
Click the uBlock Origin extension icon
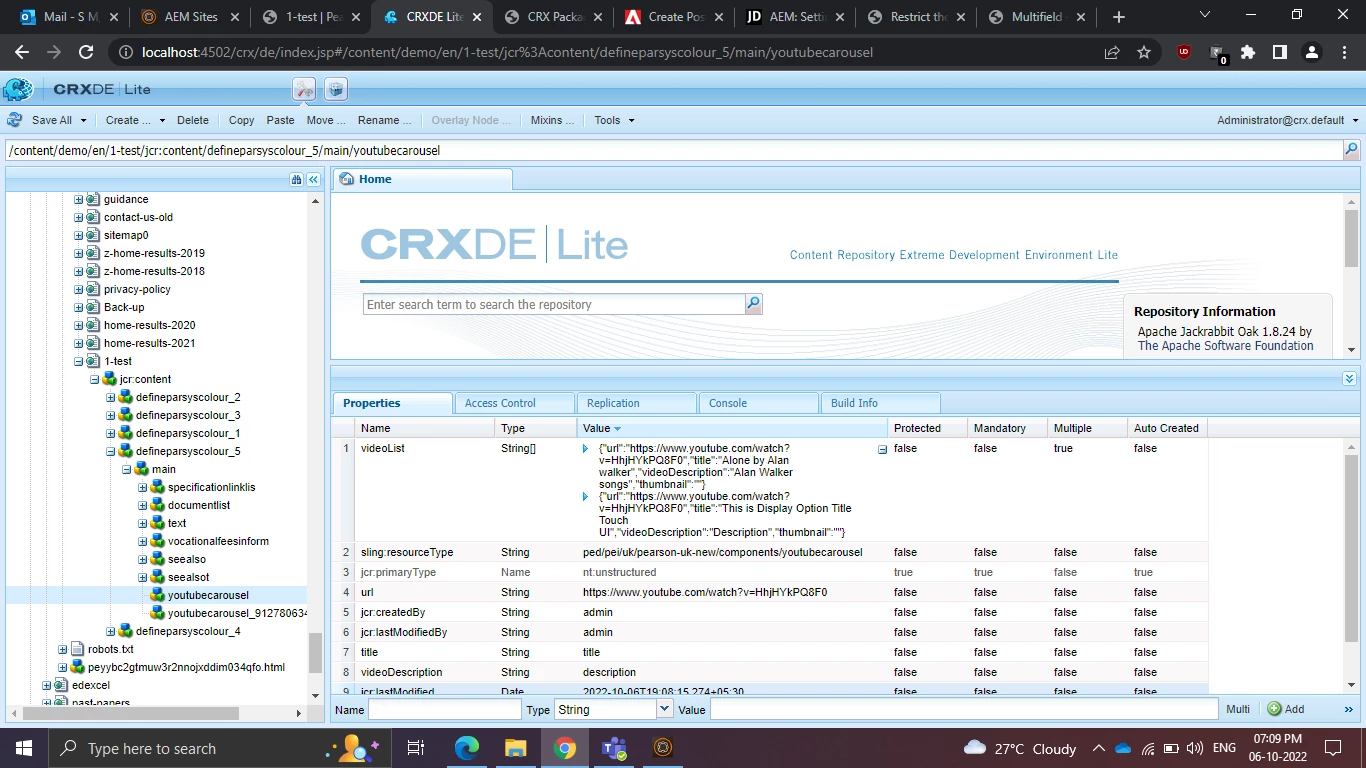pyautogui.click(x=1184, y=52)
